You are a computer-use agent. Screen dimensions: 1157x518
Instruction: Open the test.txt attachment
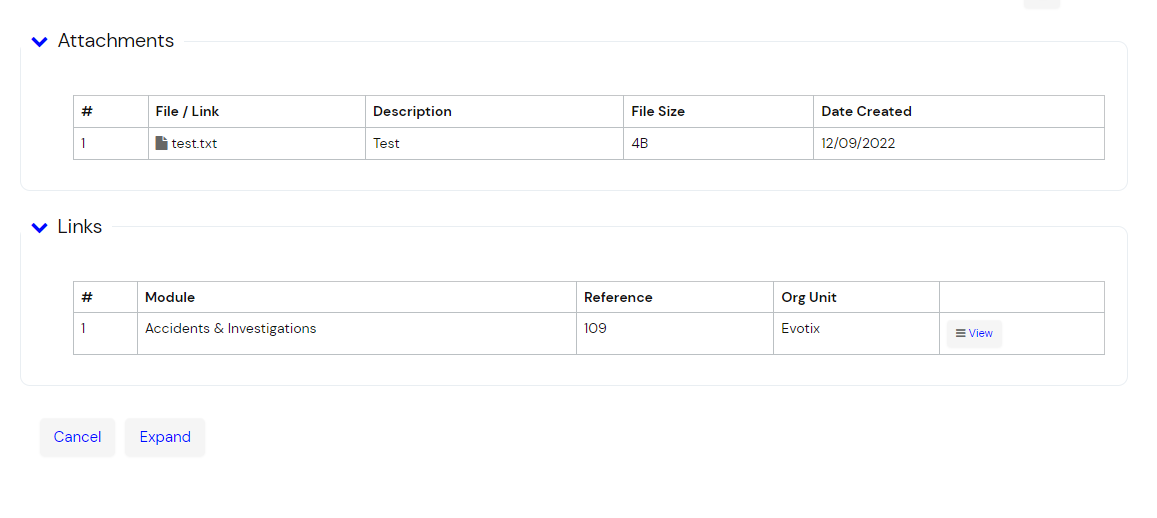[194, 143]
